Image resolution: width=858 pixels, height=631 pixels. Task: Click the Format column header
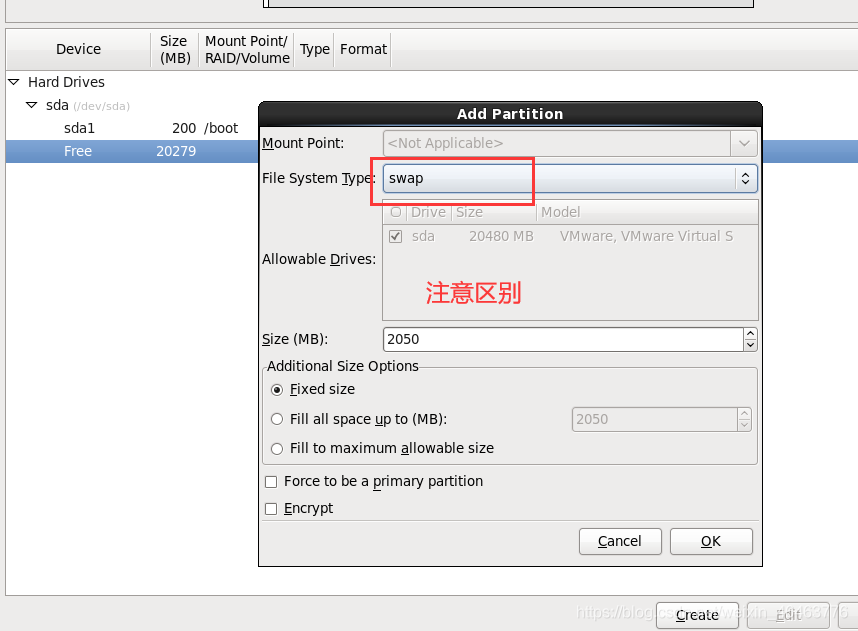pyautogui.click(x=363, y=49)
